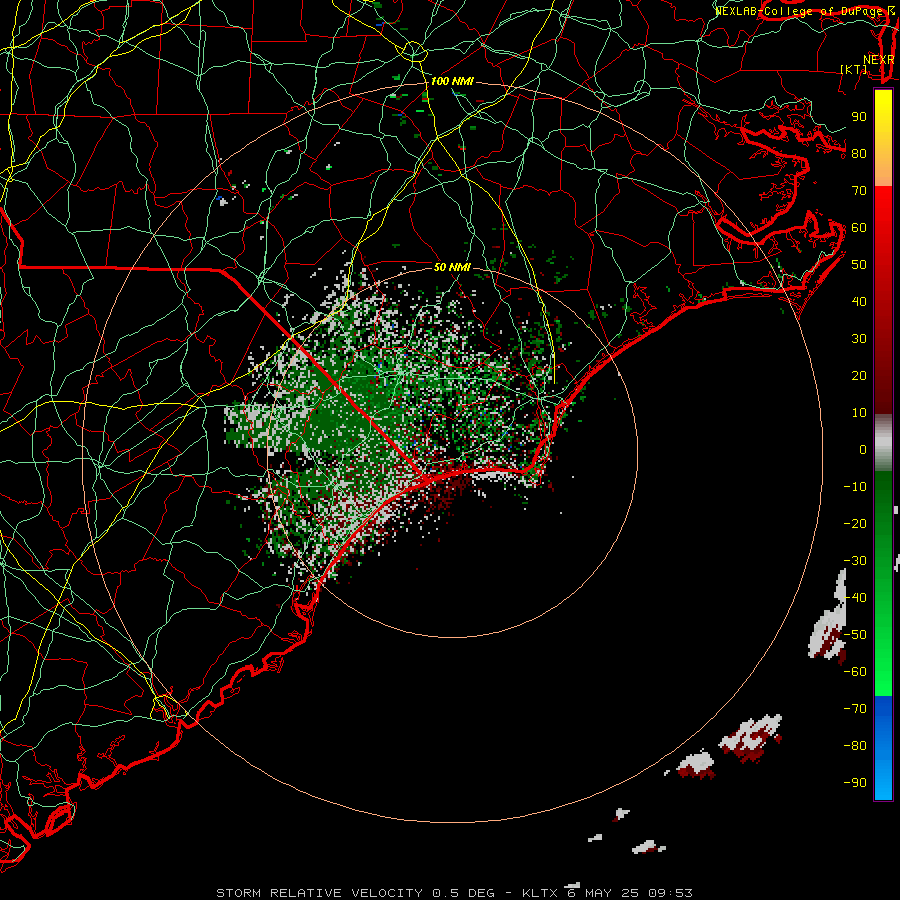The width and height of the screenshot is (900, 900).
Task: Click the "80" label on velocity scale
Action: [859, 154]
